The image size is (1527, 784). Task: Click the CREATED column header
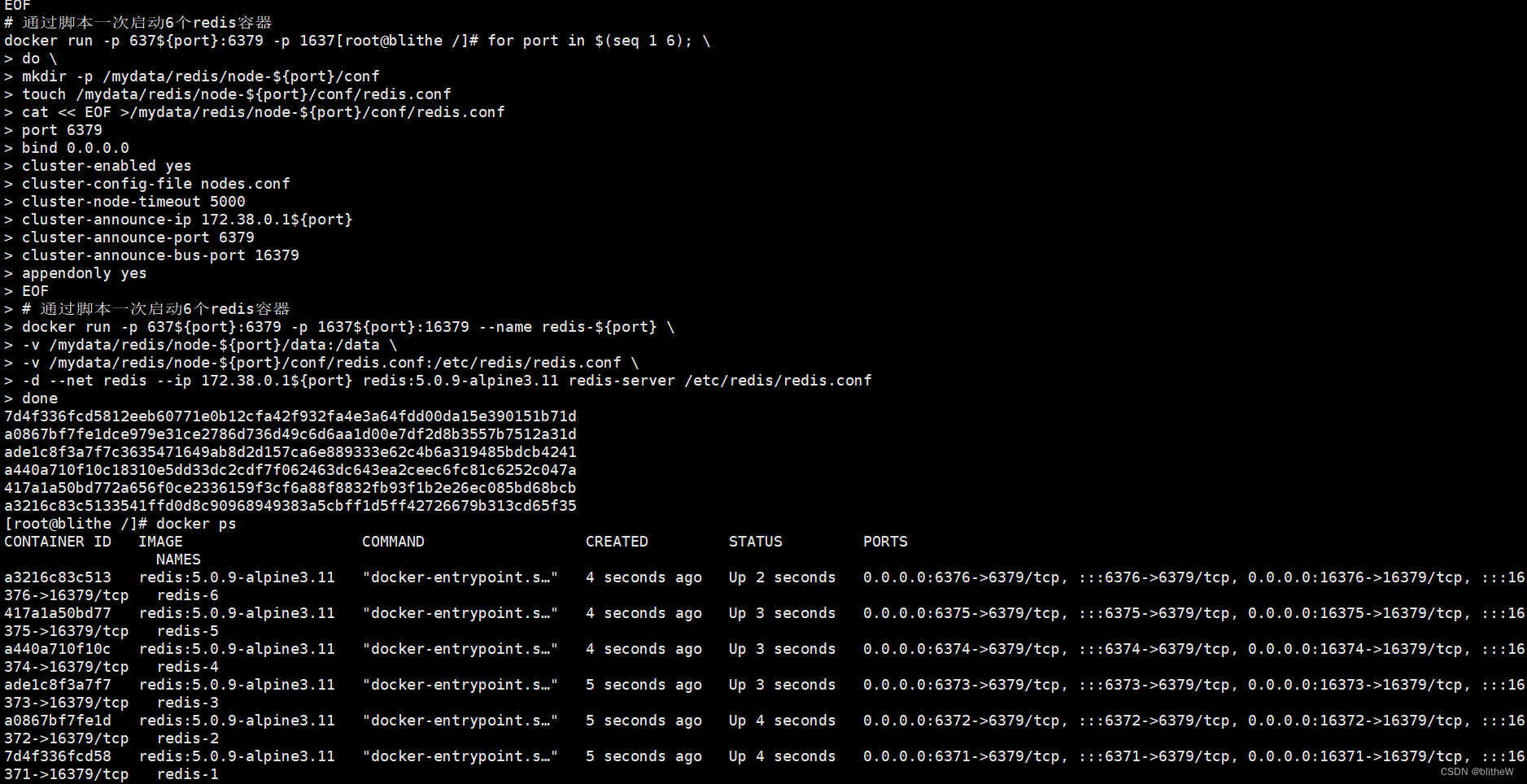(x=617, y=542)
